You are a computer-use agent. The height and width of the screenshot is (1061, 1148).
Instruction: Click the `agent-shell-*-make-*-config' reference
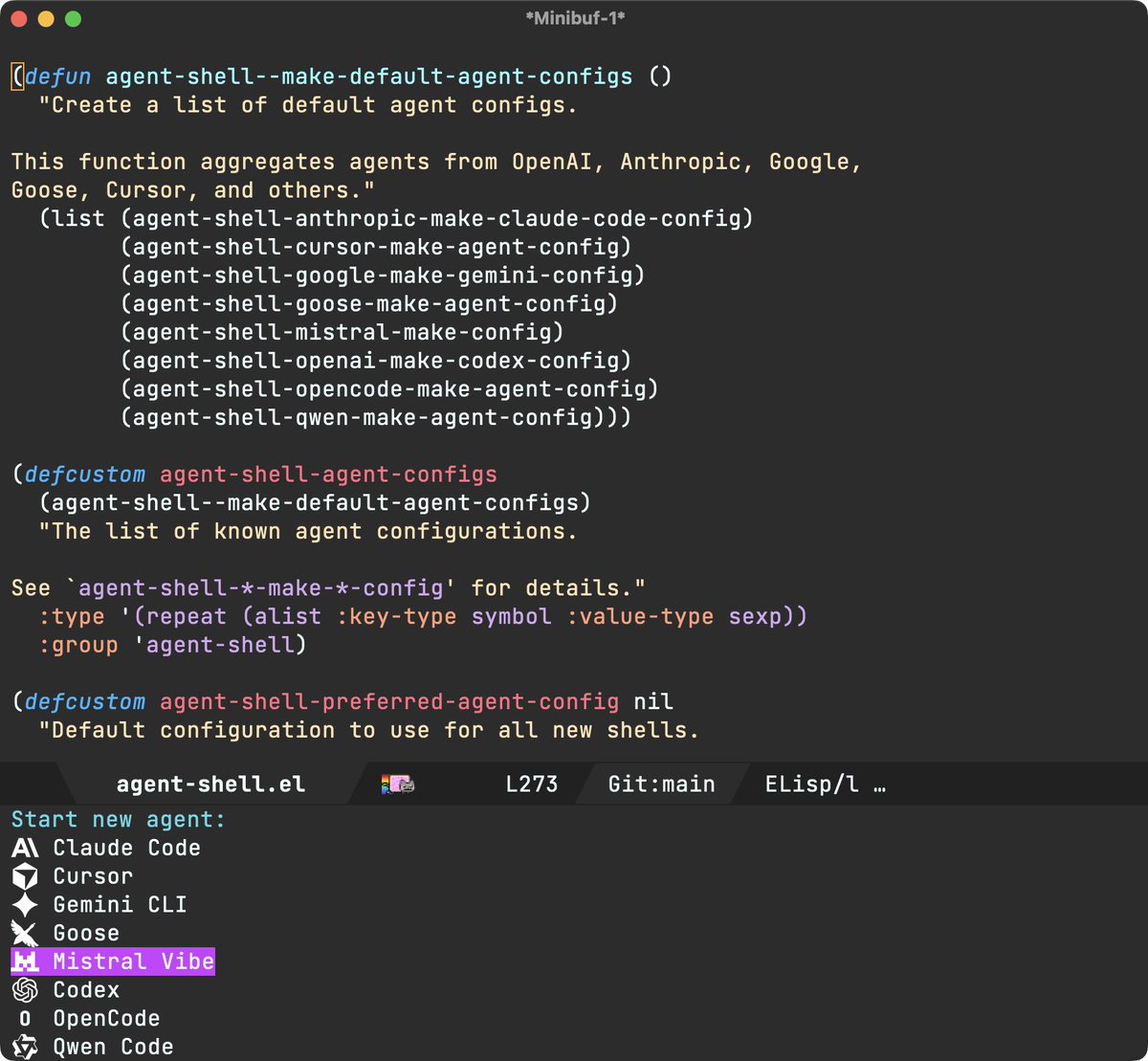261,588
